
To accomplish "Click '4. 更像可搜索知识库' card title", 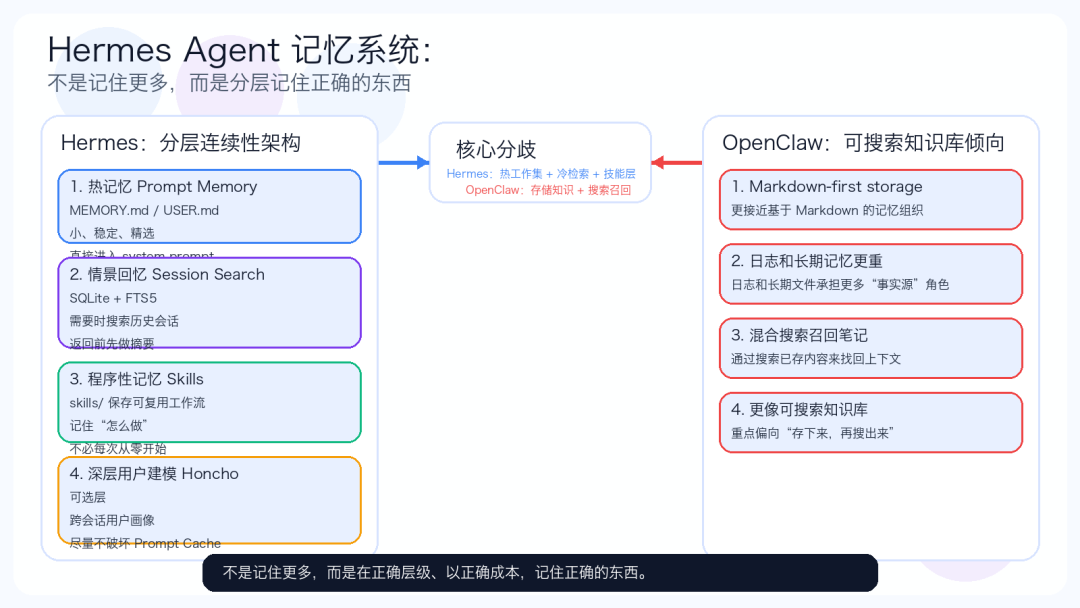I will [799, 410].
